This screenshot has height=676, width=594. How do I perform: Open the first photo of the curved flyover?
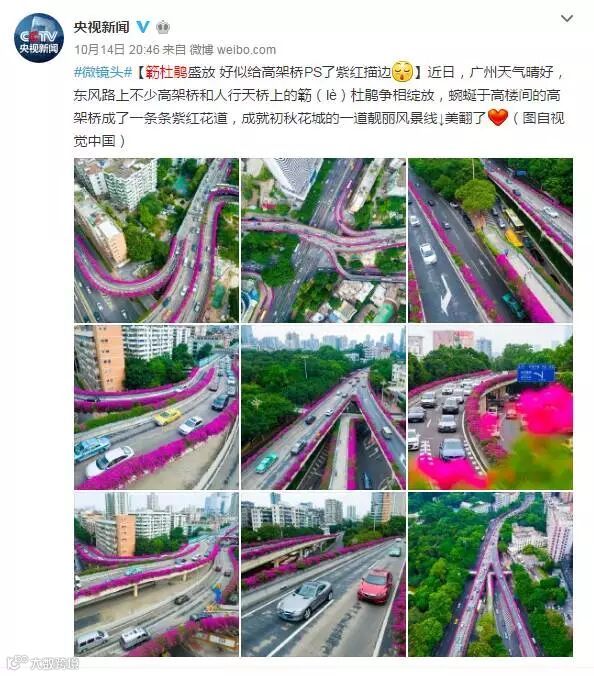tap(156, 240)
